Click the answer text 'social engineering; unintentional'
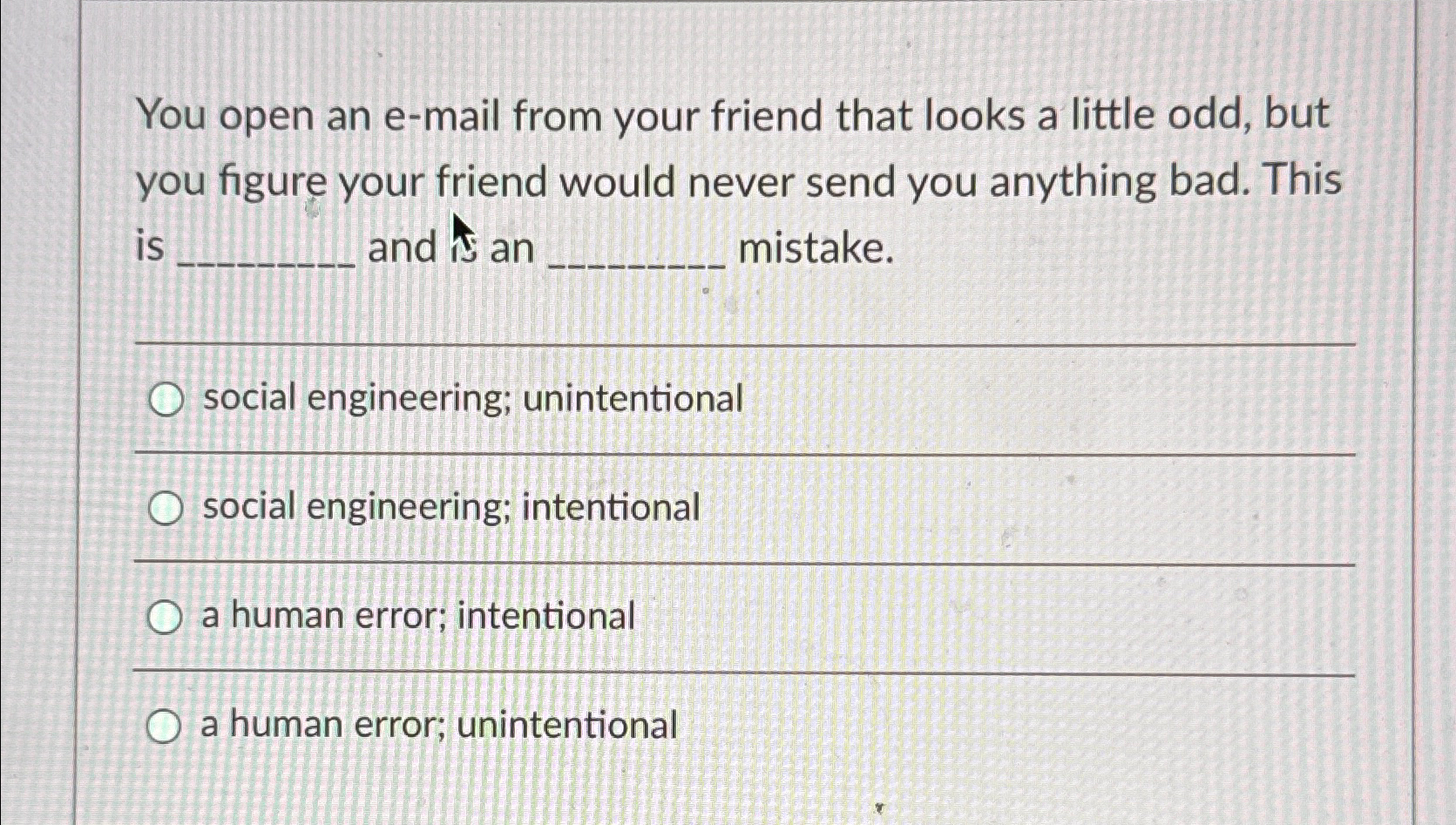 coord(471,399)
